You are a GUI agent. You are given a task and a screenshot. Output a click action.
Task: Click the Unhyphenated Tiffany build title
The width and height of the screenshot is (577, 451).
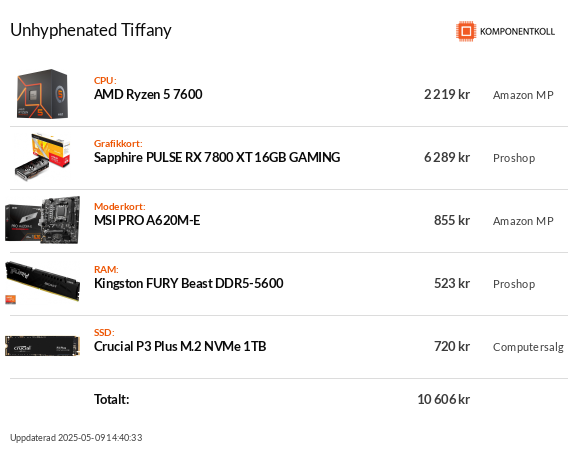point(91,31)
